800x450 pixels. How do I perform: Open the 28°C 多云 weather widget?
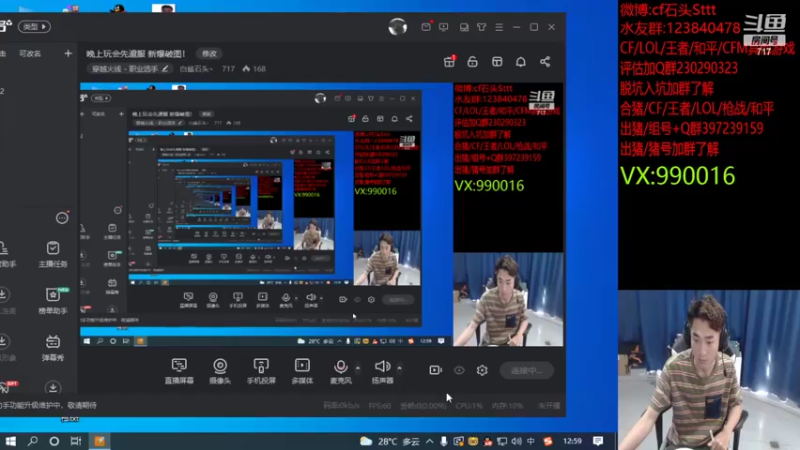point(390,441)
